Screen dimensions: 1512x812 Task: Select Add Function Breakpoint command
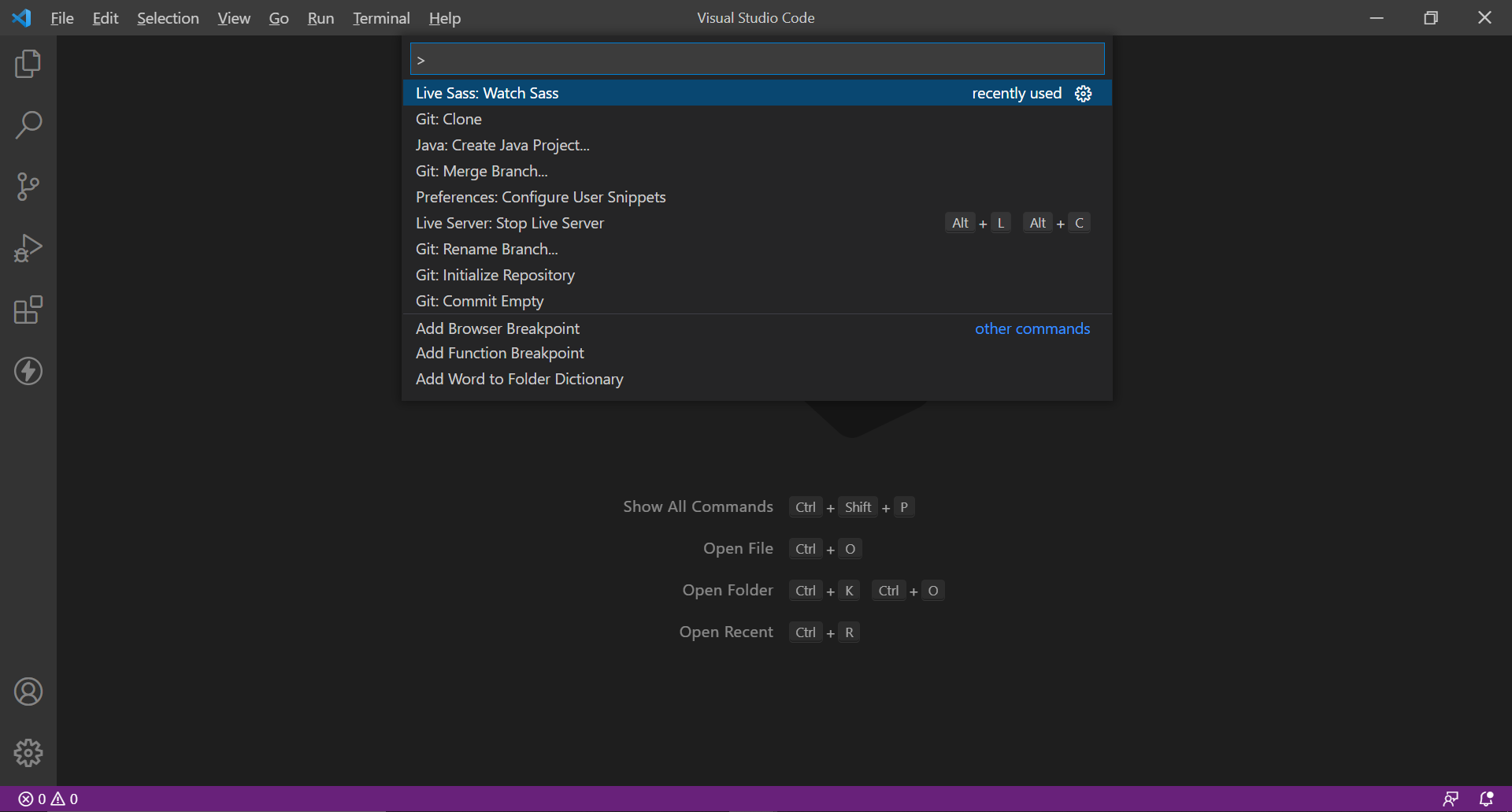(x=758, y=353)
